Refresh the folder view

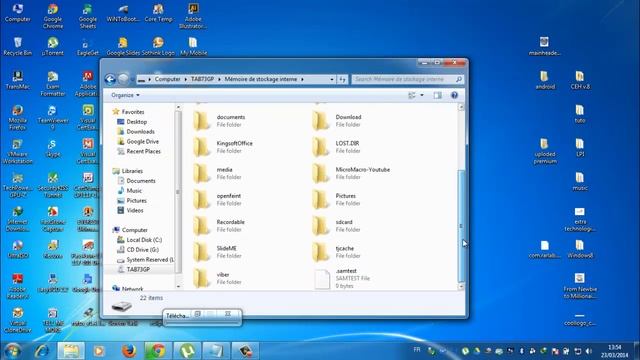click(x=342, y=79)
